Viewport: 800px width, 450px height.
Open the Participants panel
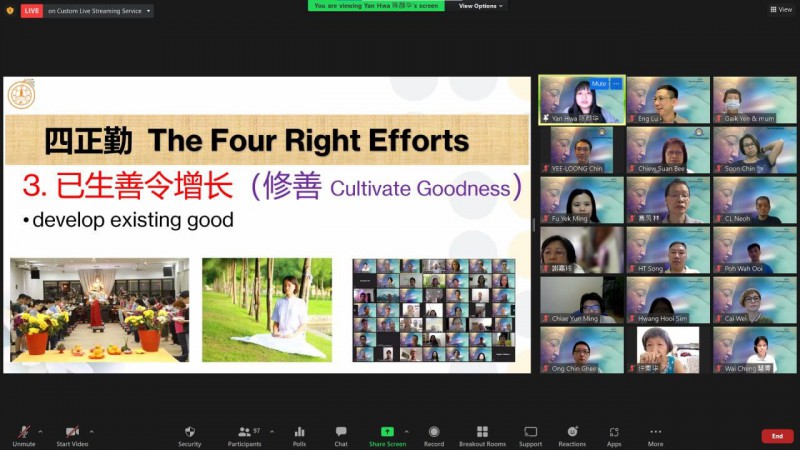tap(243, 435)
